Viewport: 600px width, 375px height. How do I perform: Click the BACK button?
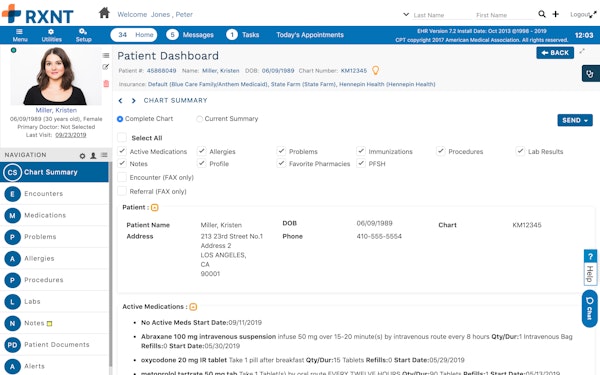click(x=555, y=53)
